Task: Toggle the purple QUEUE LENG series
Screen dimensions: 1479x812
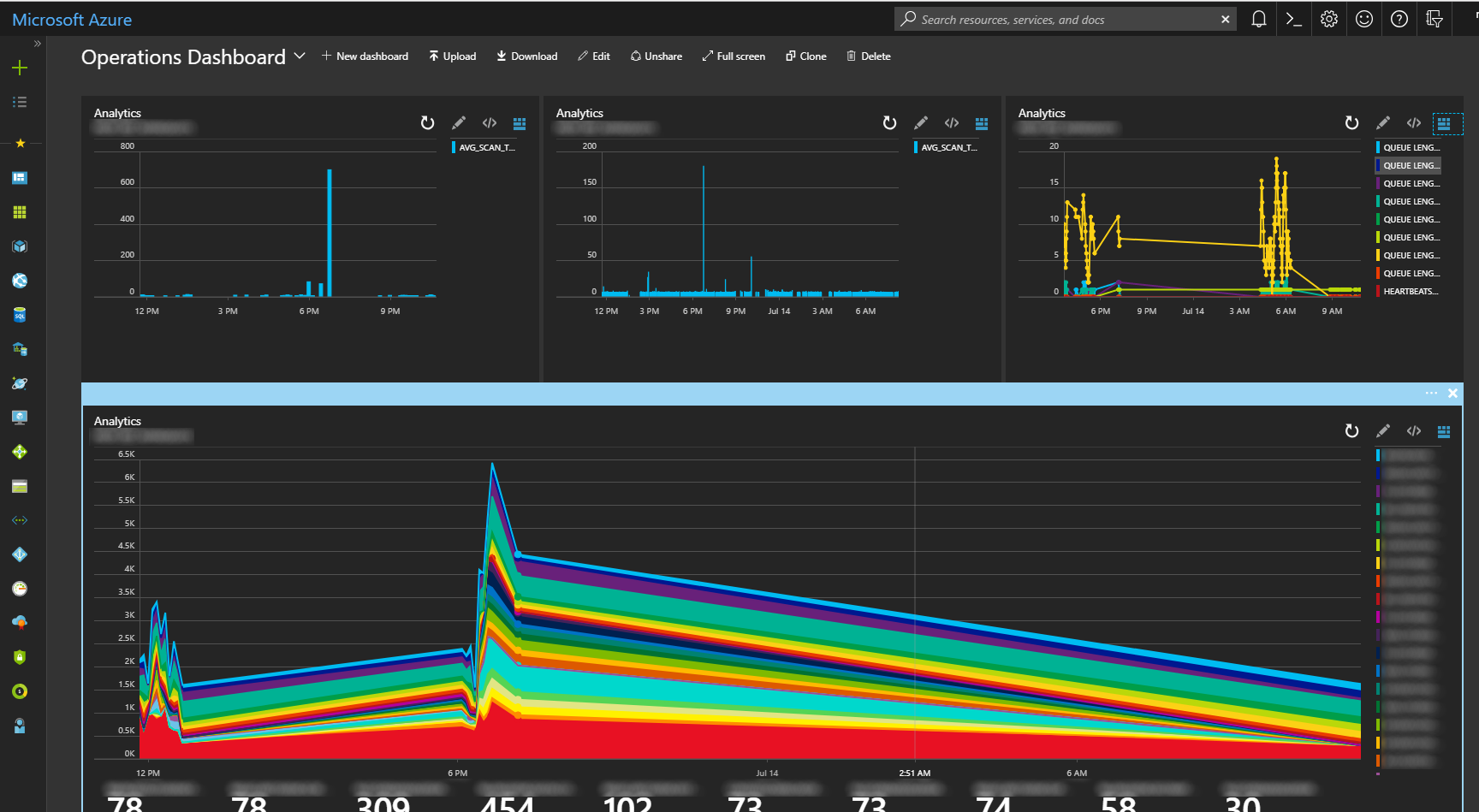Action: tap(1408, 184)
